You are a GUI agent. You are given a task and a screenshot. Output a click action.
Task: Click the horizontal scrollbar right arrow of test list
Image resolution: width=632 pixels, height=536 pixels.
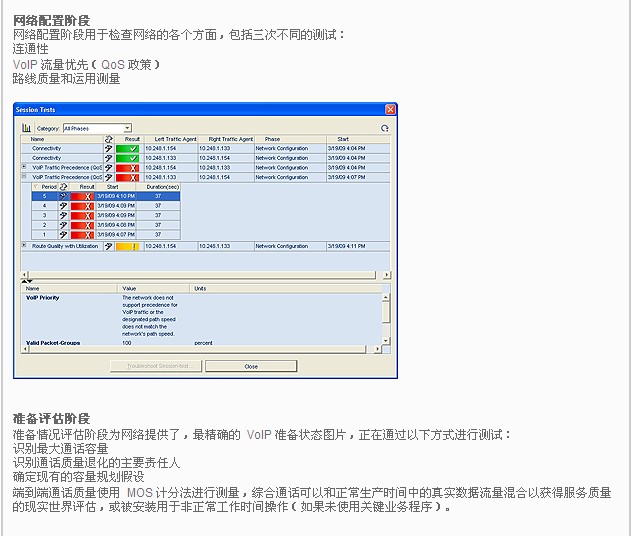click(x=386, y=273)
